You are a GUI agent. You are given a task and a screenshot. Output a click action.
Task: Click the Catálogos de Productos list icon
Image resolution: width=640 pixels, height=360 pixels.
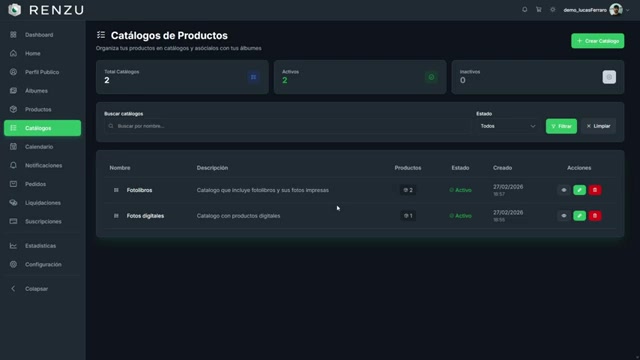[x=101, y=35]
